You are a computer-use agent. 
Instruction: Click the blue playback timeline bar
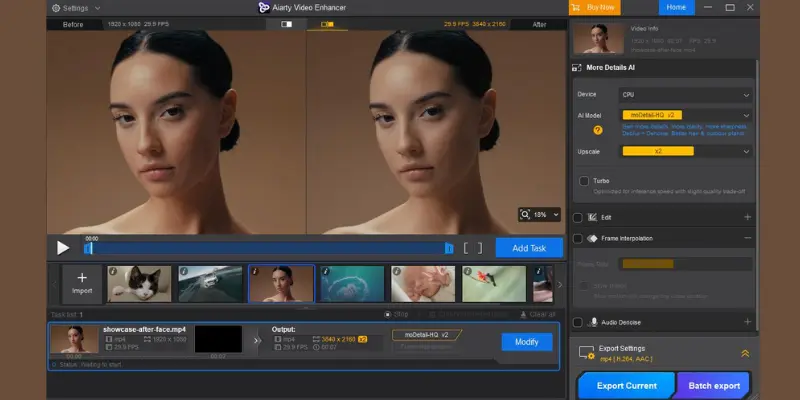pos(268,248)
